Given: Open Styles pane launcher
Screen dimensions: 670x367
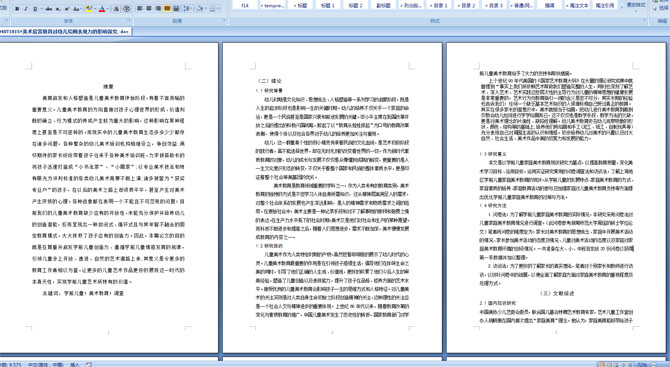Looking at the screenshot, I should tap(644, 20).
